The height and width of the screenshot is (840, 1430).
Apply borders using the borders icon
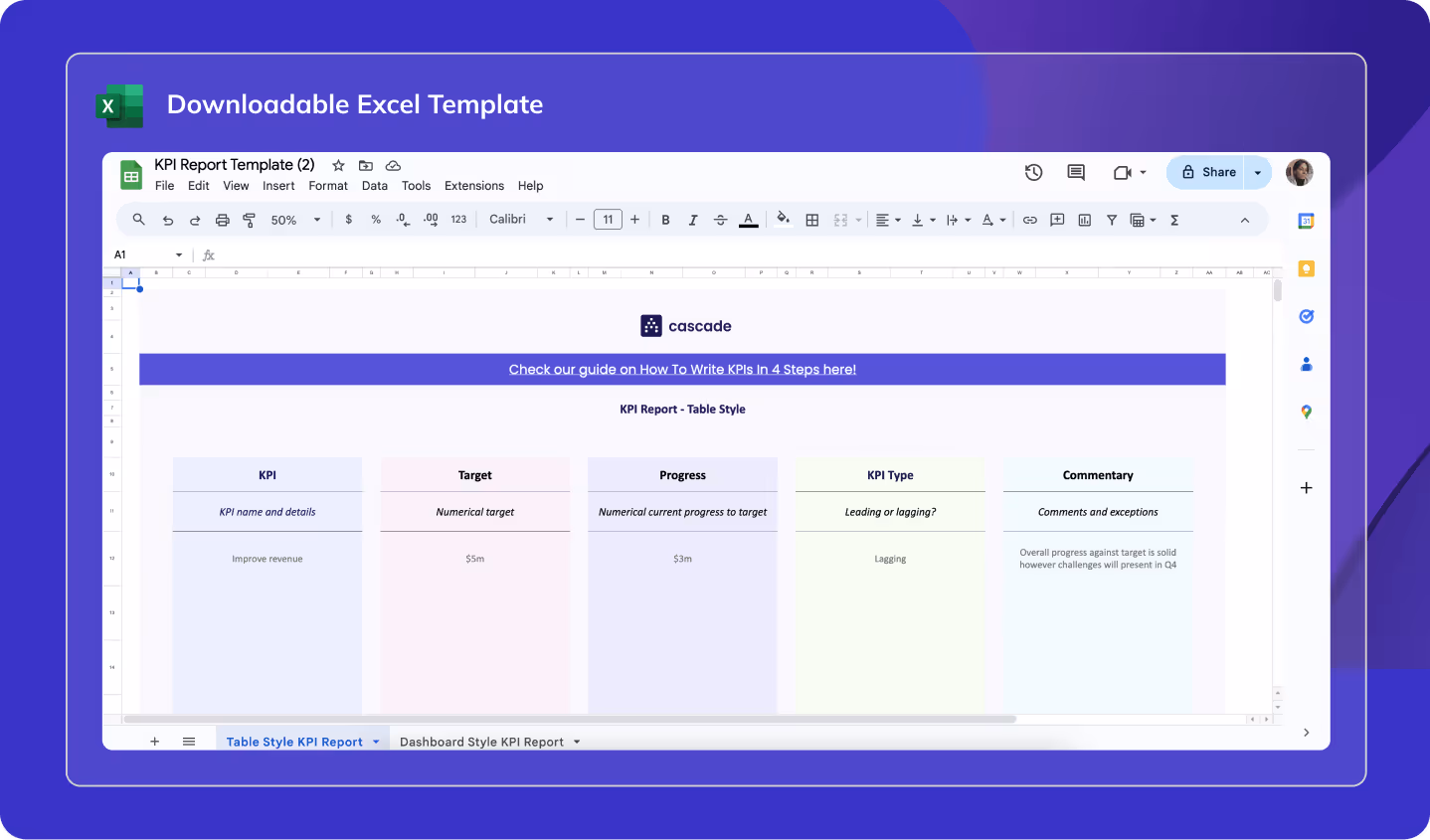[x=812, y=220]
